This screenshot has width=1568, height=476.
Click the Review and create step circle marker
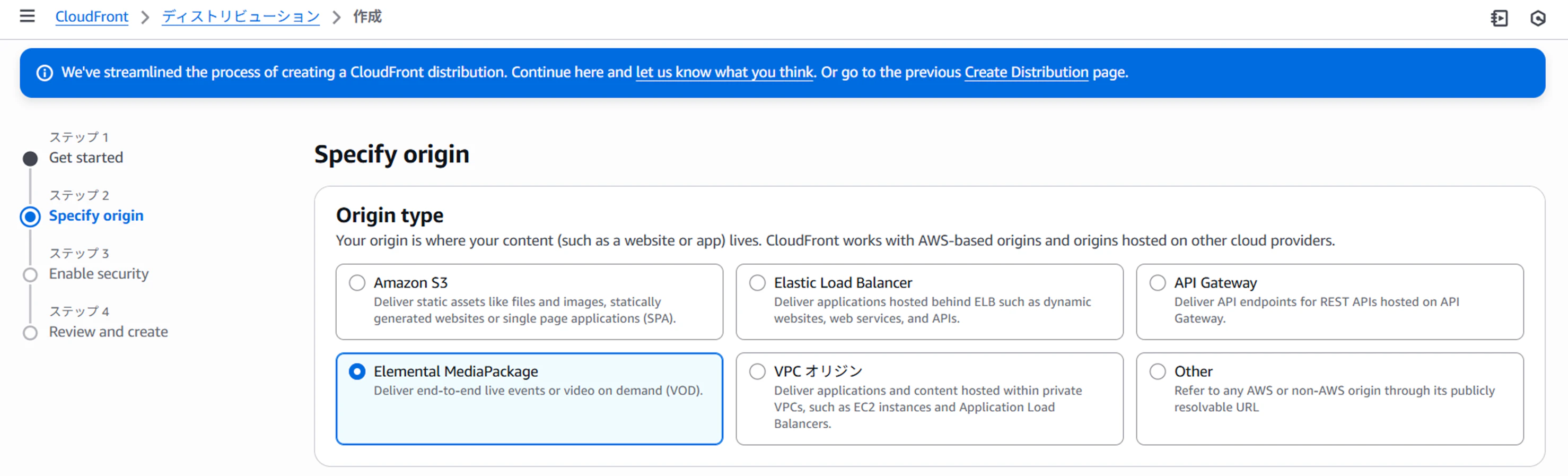click(x=30, y=333)
